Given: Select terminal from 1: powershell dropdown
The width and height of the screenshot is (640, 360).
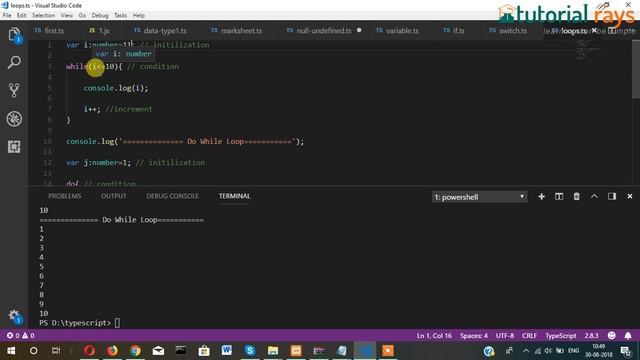Looking at the screenshot, I should 479,197.
